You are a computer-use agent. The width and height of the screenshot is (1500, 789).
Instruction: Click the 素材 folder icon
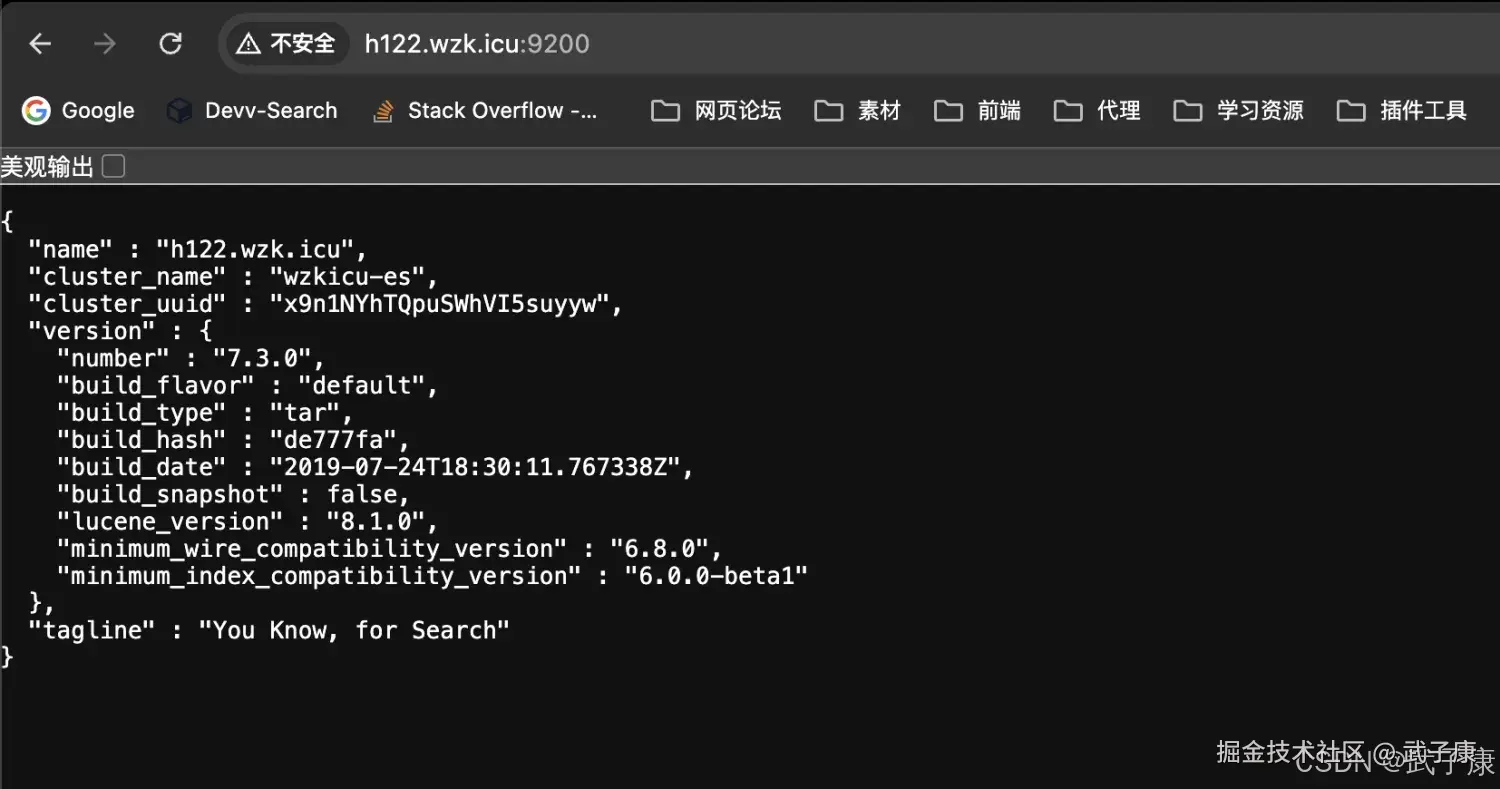point(828,110)
